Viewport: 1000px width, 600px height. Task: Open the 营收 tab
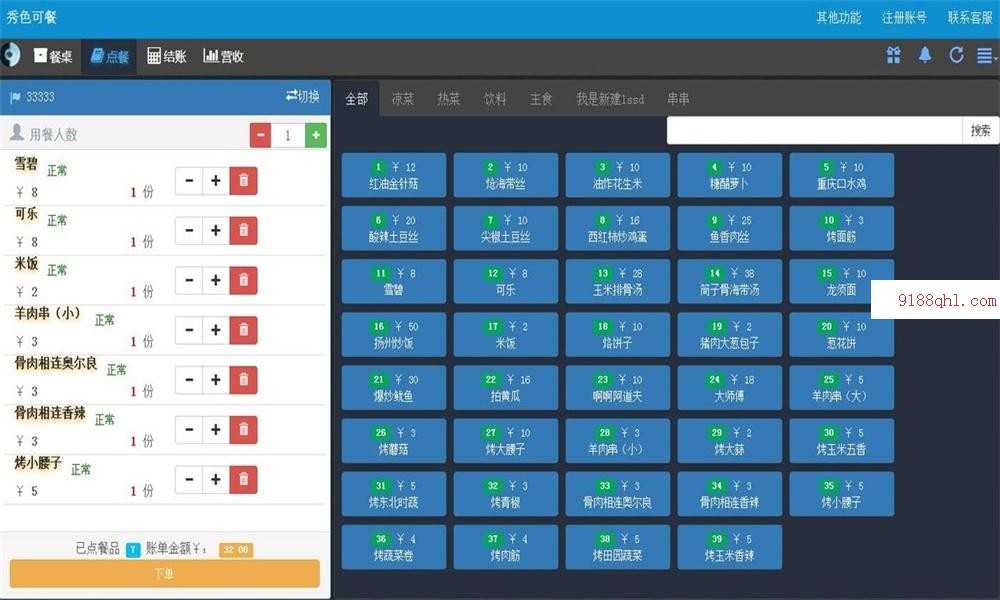[223, 56]
